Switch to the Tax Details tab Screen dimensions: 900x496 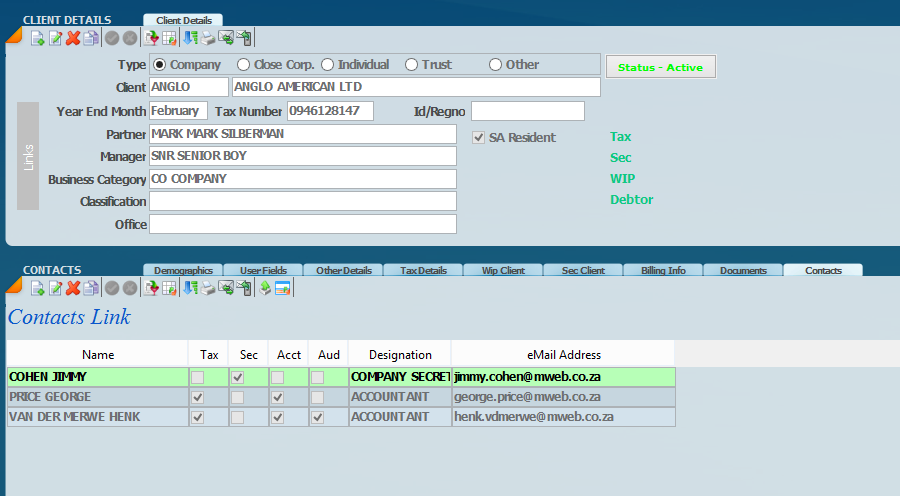click(x=423, y=270)
